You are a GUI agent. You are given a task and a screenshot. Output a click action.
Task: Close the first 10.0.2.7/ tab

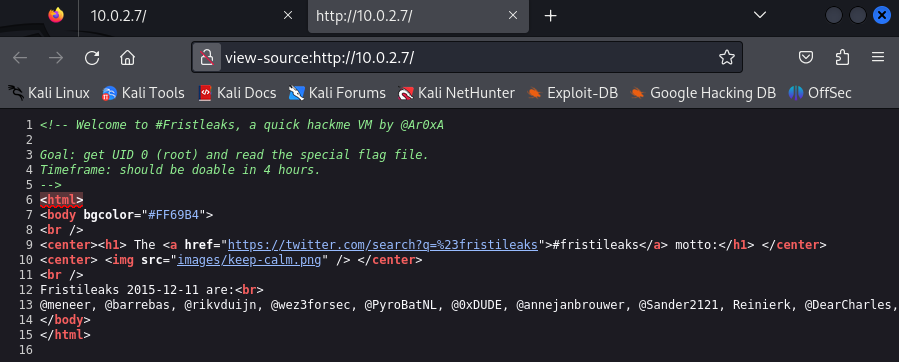click(288, 16)
